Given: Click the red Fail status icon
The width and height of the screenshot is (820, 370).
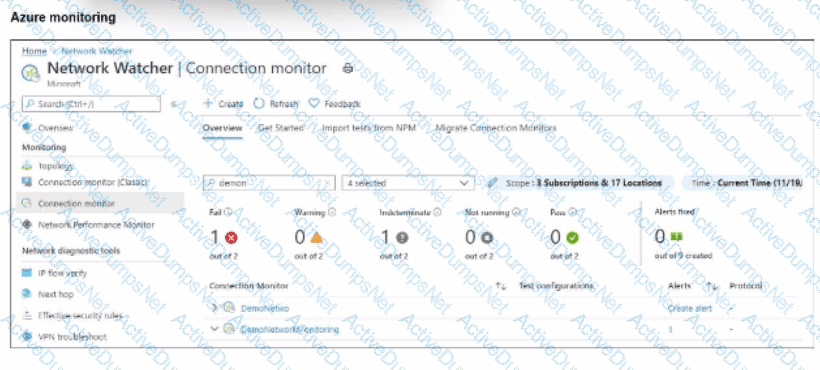Looking at the screenshot, I should click(x=231, y=238).
